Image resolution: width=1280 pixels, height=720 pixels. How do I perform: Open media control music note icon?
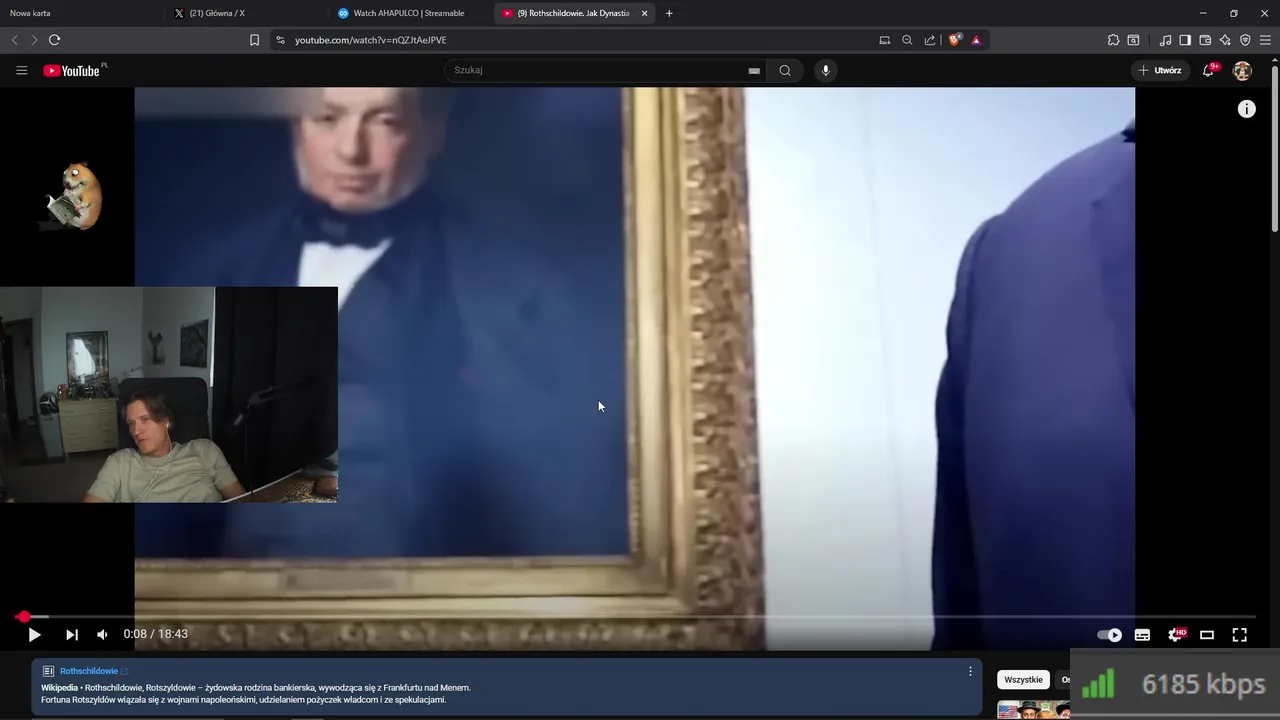coord(1165,40)
